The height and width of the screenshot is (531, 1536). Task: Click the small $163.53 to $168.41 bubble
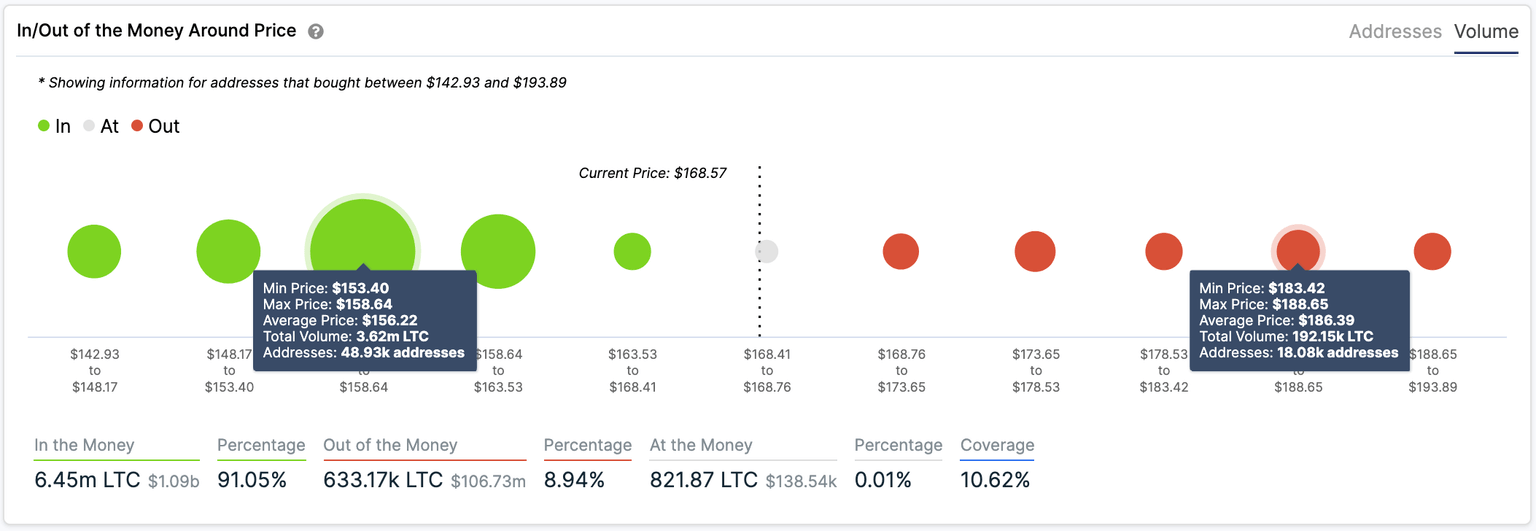point(632,252)
